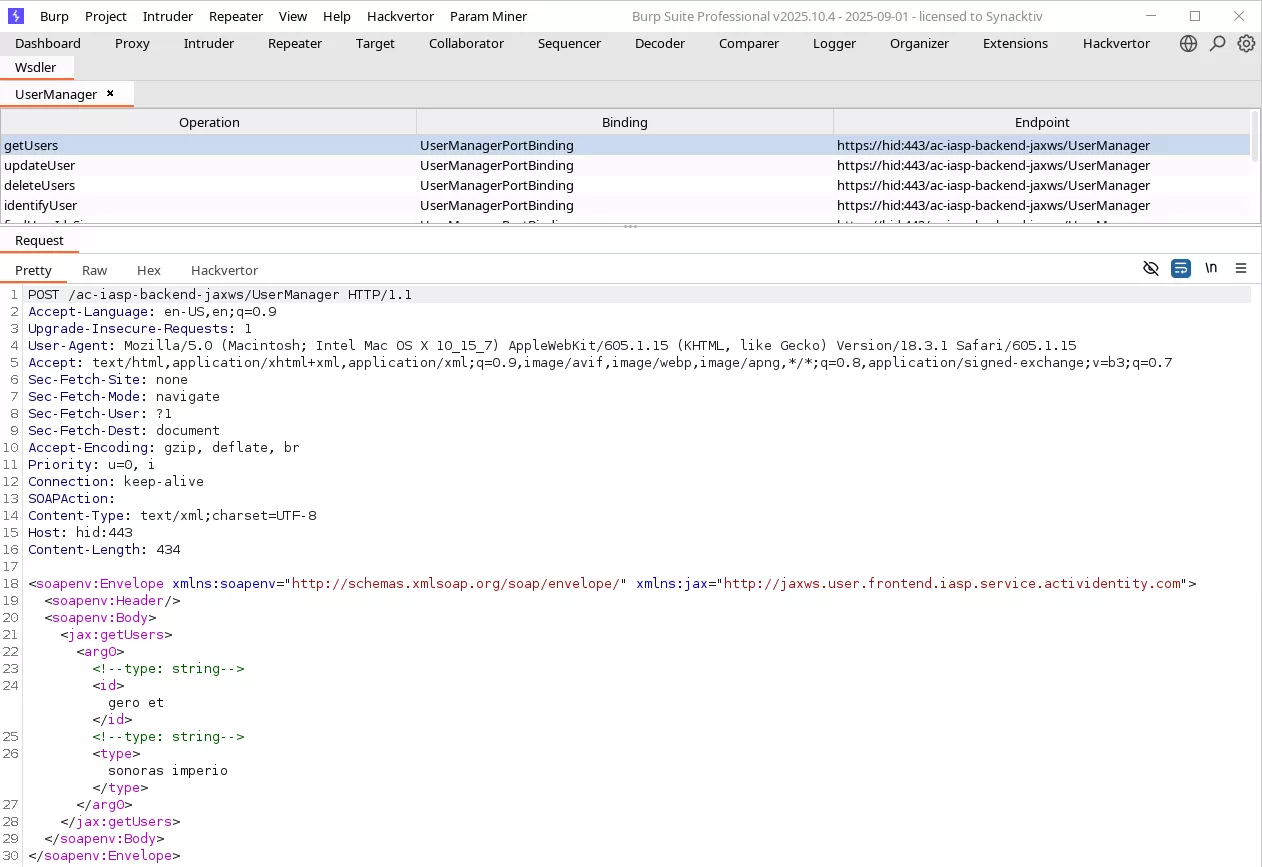Show newline characters using the \n icon

1211,268
